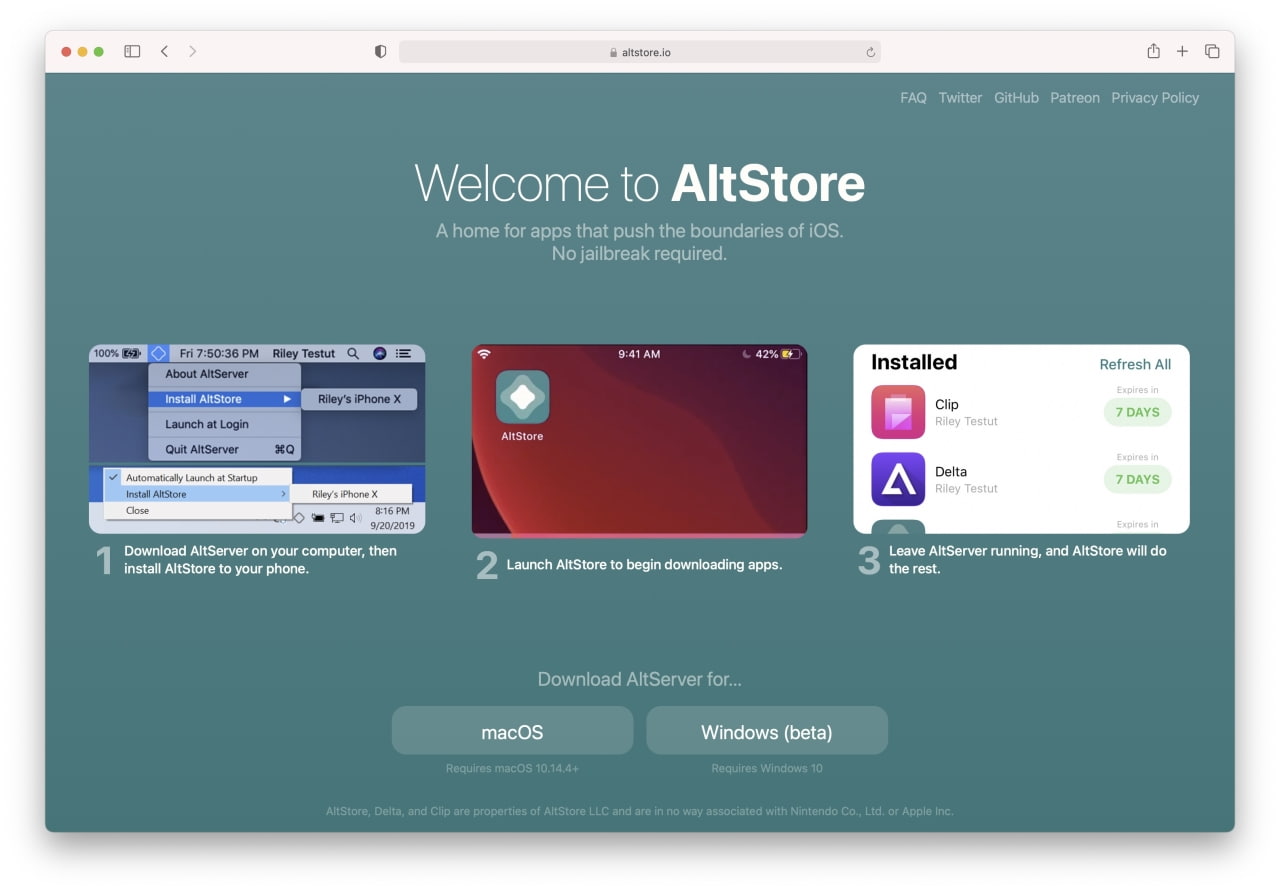Select Close in the Windows tray menu screenshot
The image size is (1280, 892).
click(198, 510)
